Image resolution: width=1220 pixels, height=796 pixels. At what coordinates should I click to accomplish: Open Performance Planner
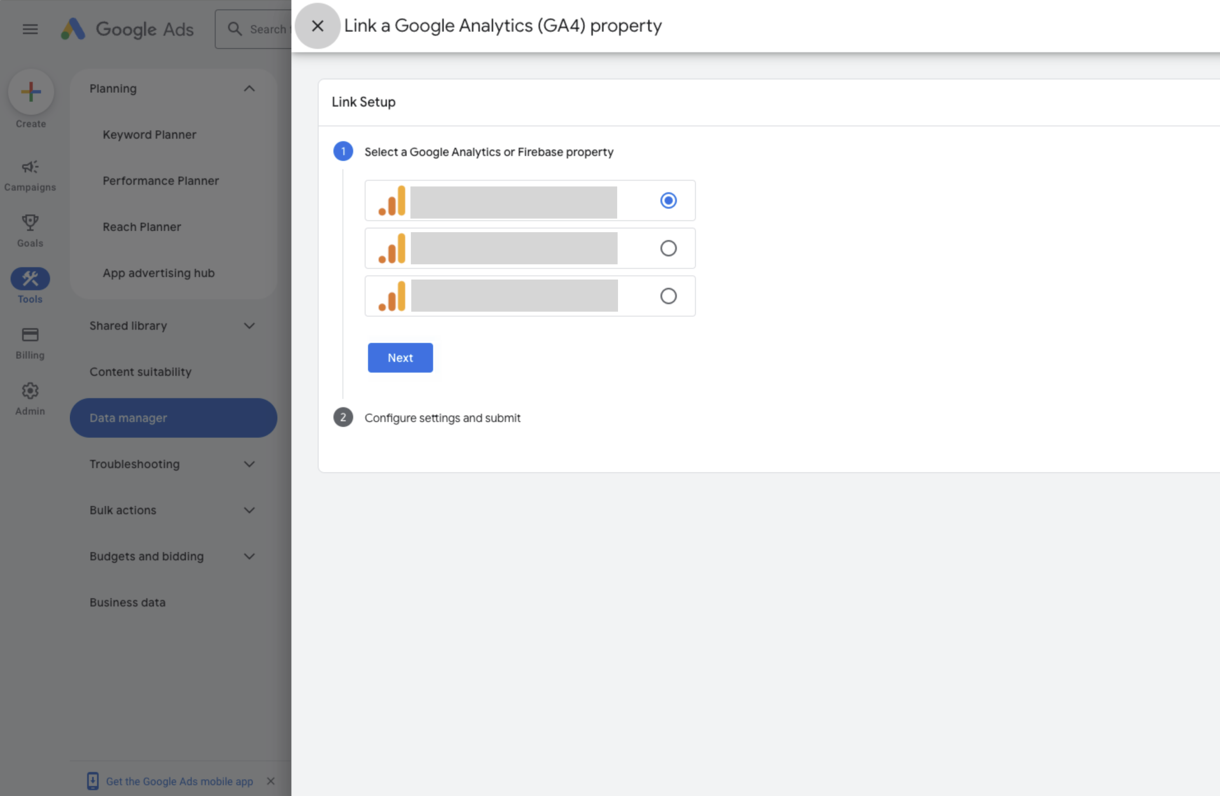pyautogui.click(x=160, y=180)
